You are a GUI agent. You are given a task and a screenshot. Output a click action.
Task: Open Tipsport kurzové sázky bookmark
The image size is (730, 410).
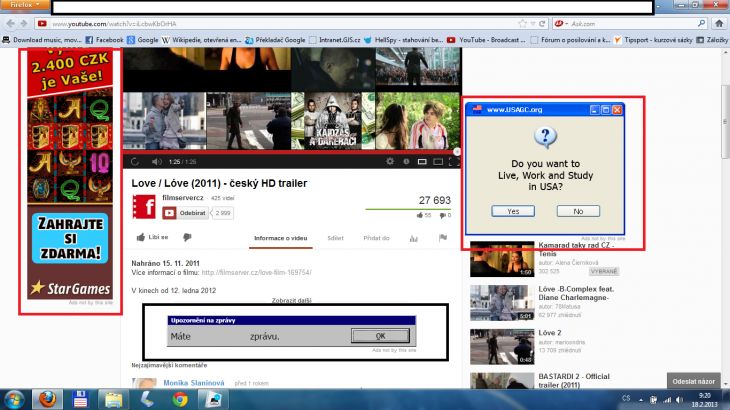click(x=653, y=40)
